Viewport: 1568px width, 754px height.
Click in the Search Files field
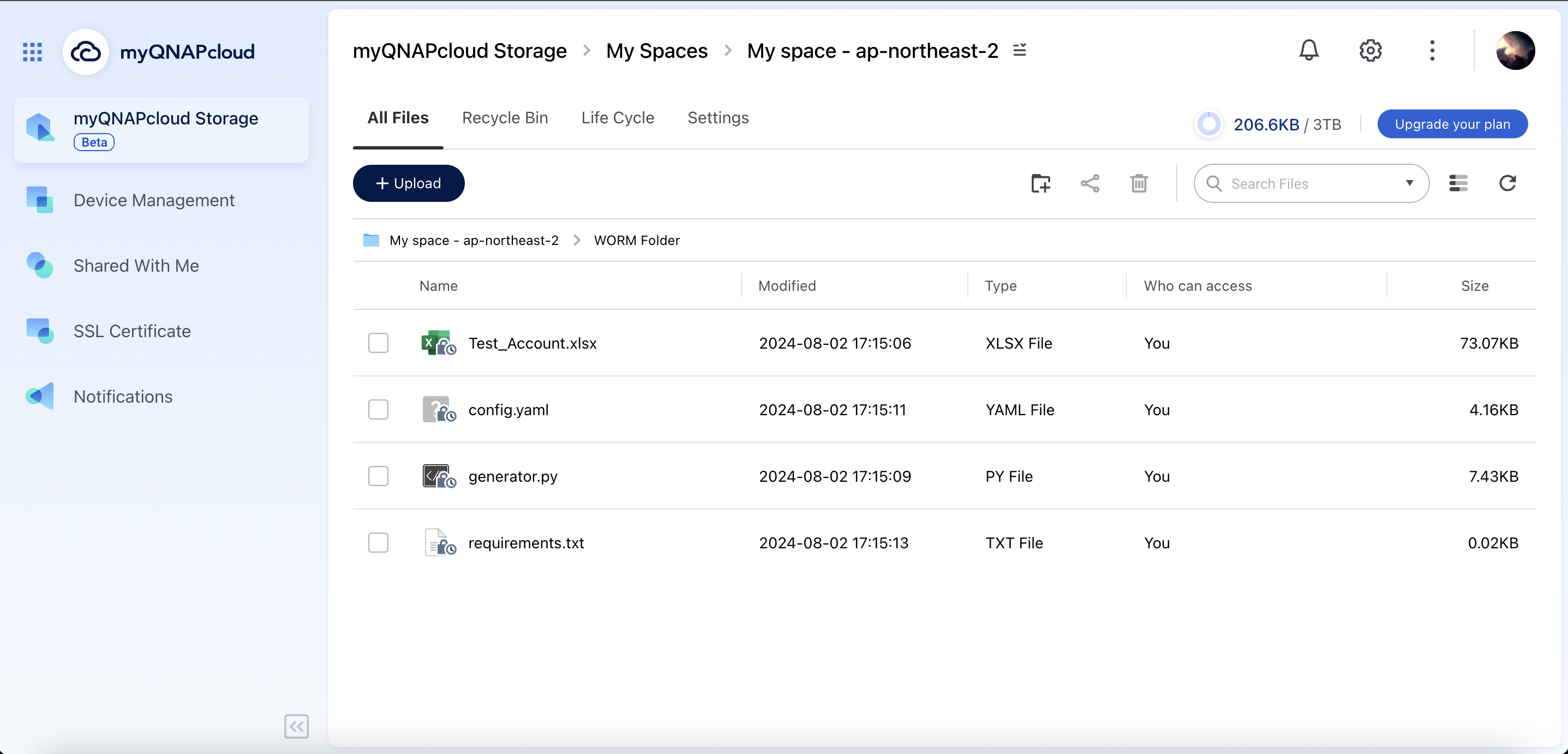[x=1311, y=183]
